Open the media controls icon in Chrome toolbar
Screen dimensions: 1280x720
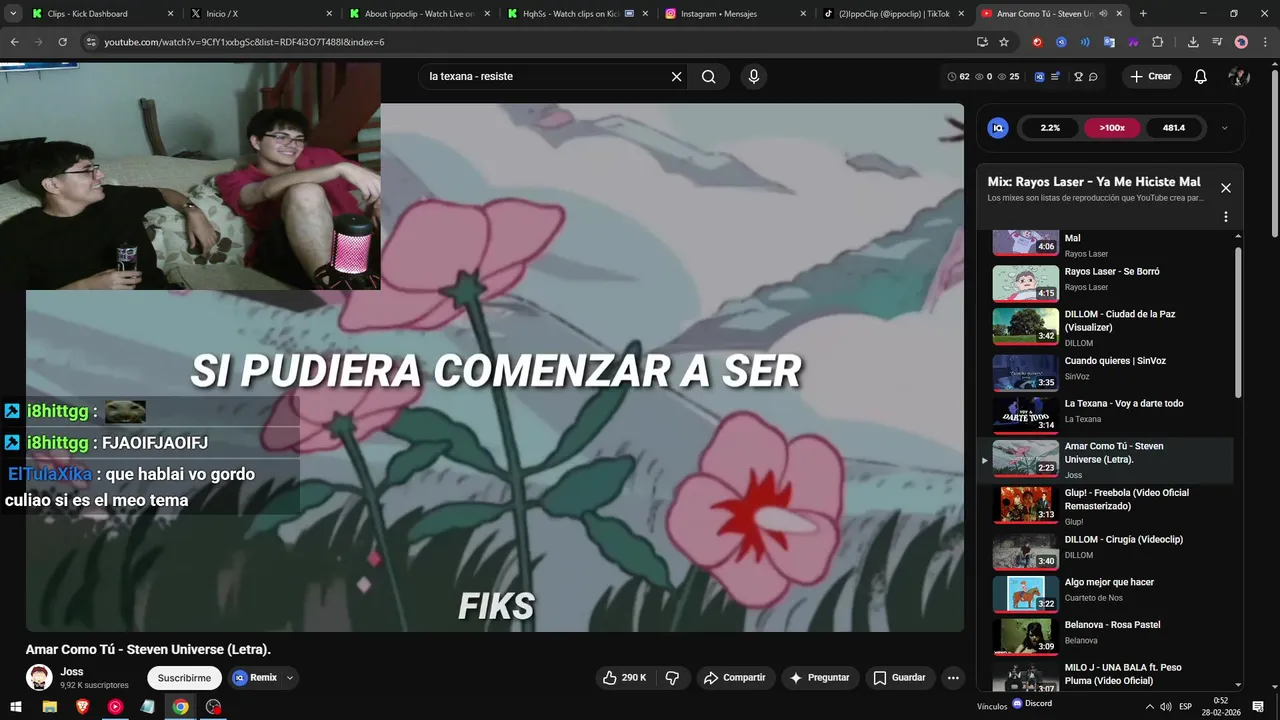pos(1217,42)
